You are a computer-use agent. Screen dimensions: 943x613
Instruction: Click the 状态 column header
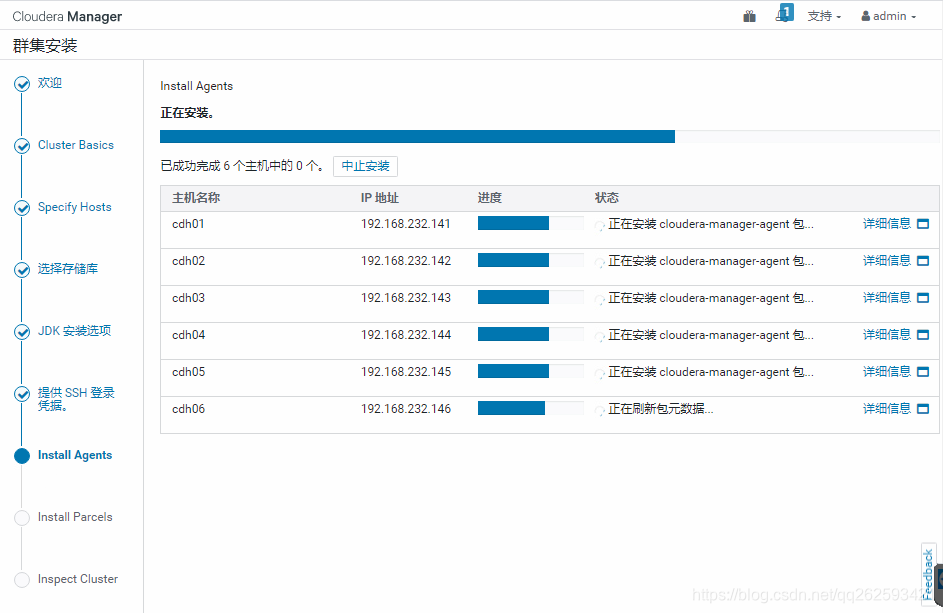pos(607,198)
